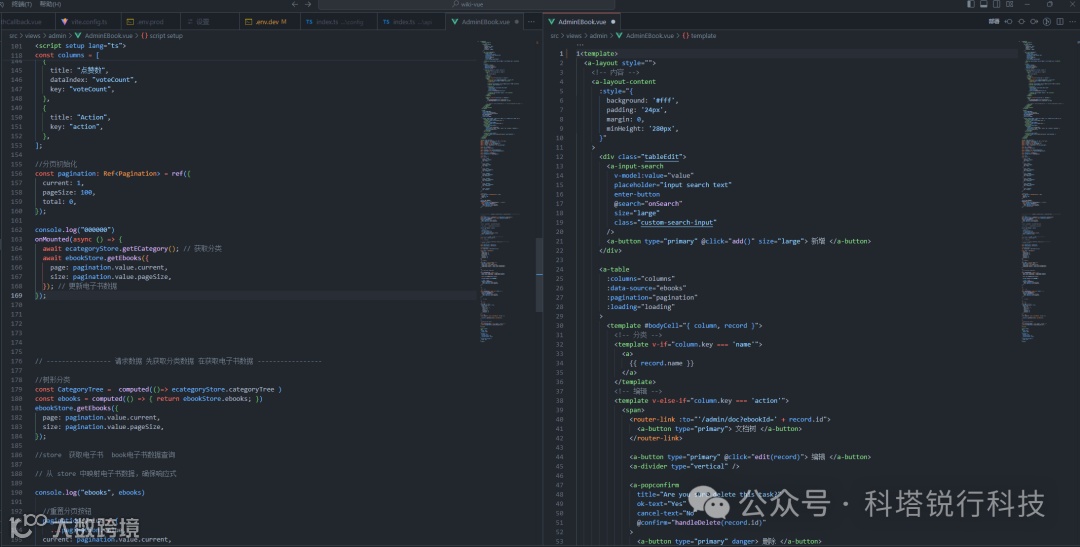The image size is (1080, 547).
Task: Click the braces icon before template breadcrumb
Action: [686, 35]
